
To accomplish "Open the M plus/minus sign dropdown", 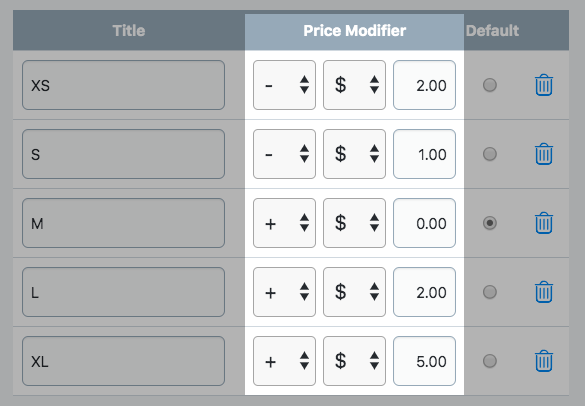I will click(284, 223).
